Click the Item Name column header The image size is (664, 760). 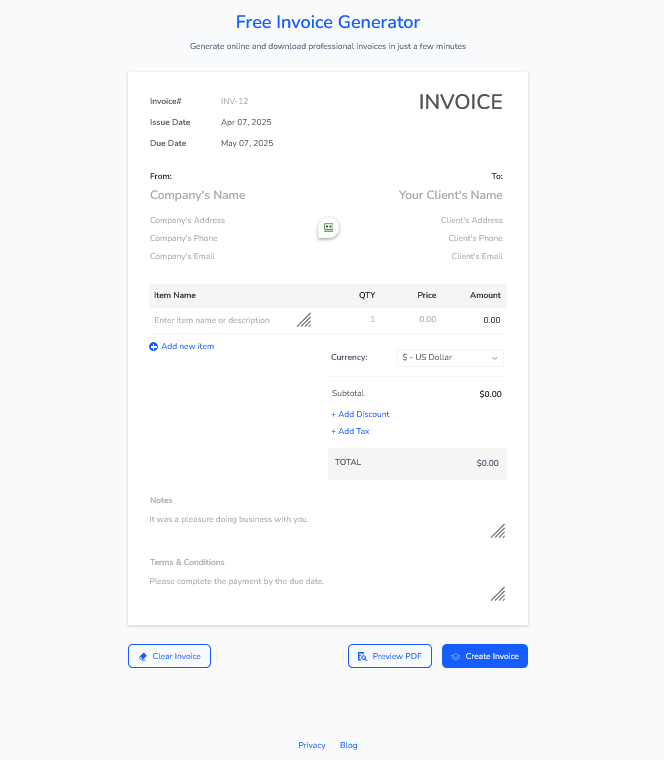point(174,295)
